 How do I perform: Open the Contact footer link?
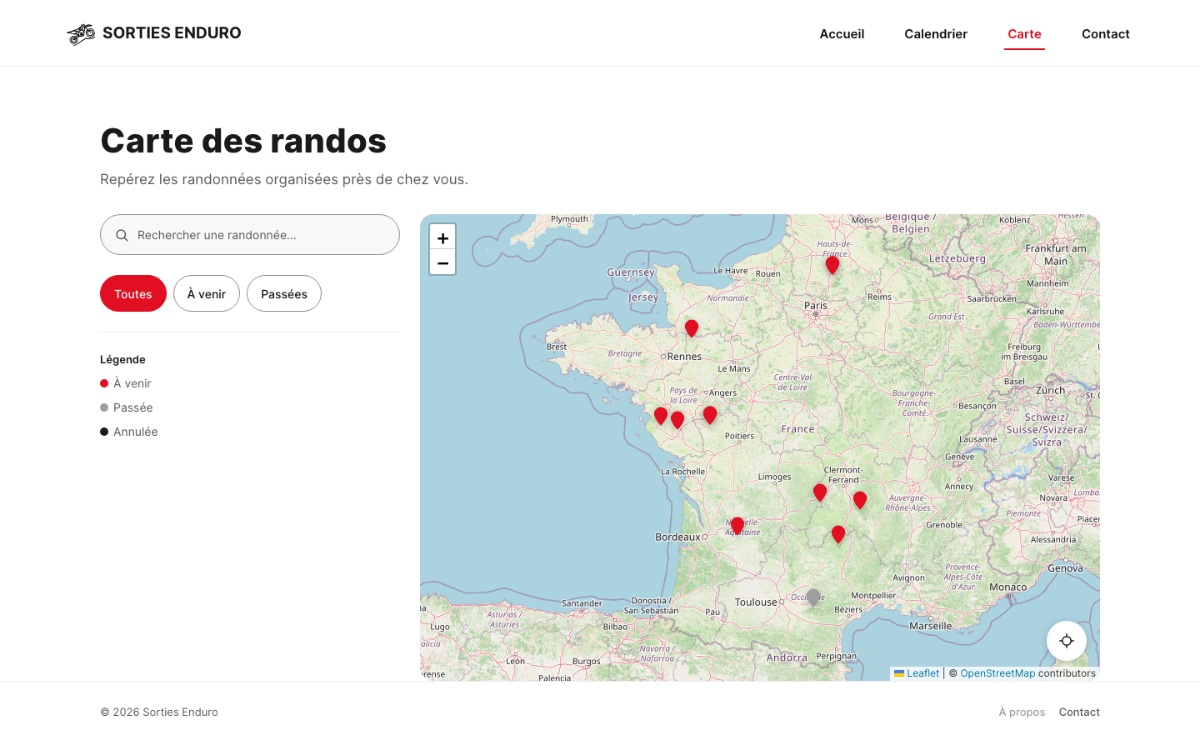tap(1079, 712)
